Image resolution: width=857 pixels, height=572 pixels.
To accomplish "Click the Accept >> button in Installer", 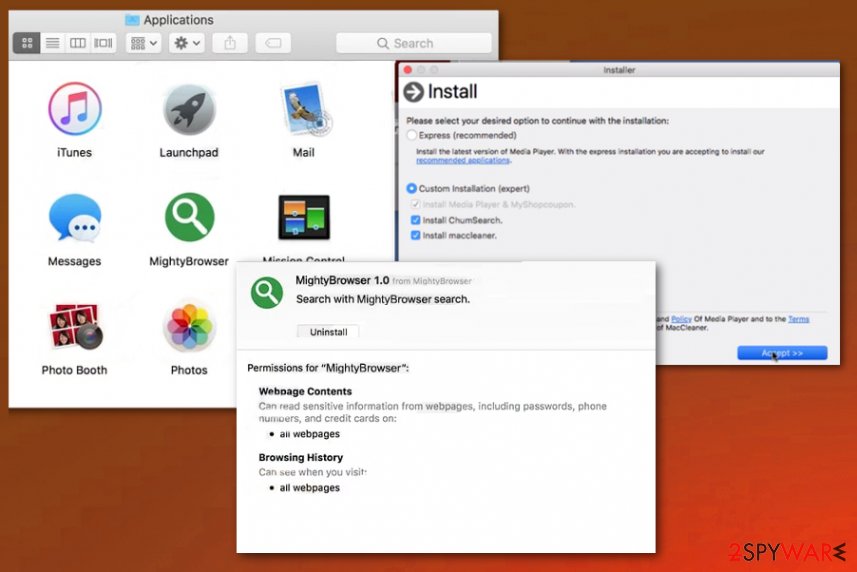I will click(x=782, y=353).
